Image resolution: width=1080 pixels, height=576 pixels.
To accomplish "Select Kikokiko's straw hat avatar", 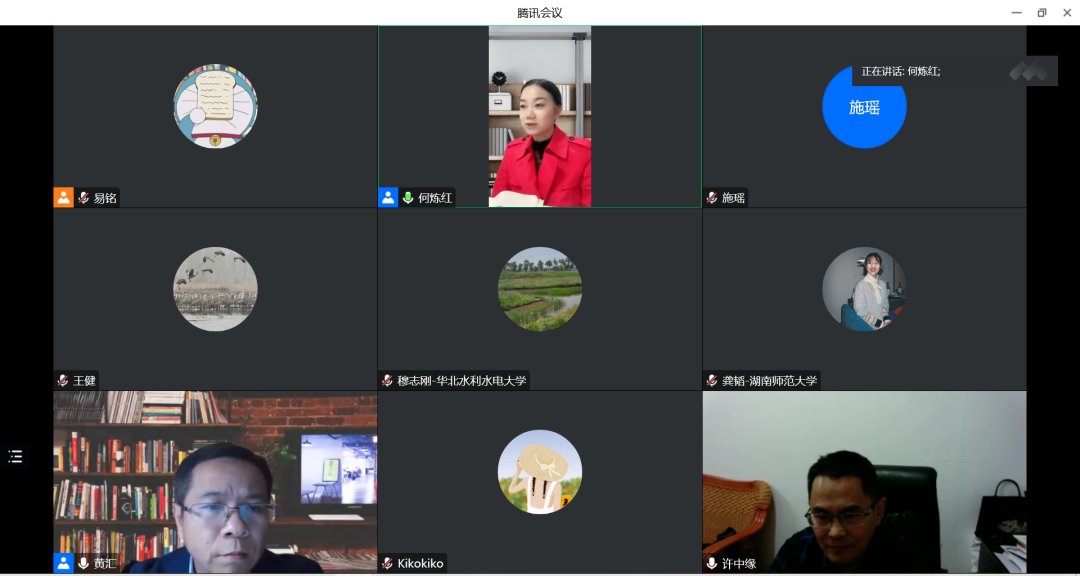I will pyautogui.click(x=539, y=472).
